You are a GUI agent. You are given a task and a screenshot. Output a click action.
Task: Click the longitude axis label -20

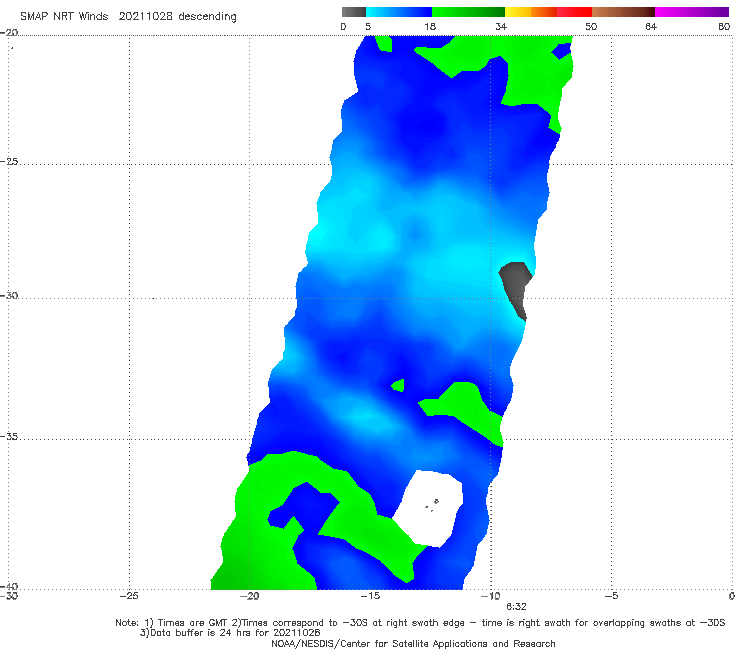[x=249, y=596]
